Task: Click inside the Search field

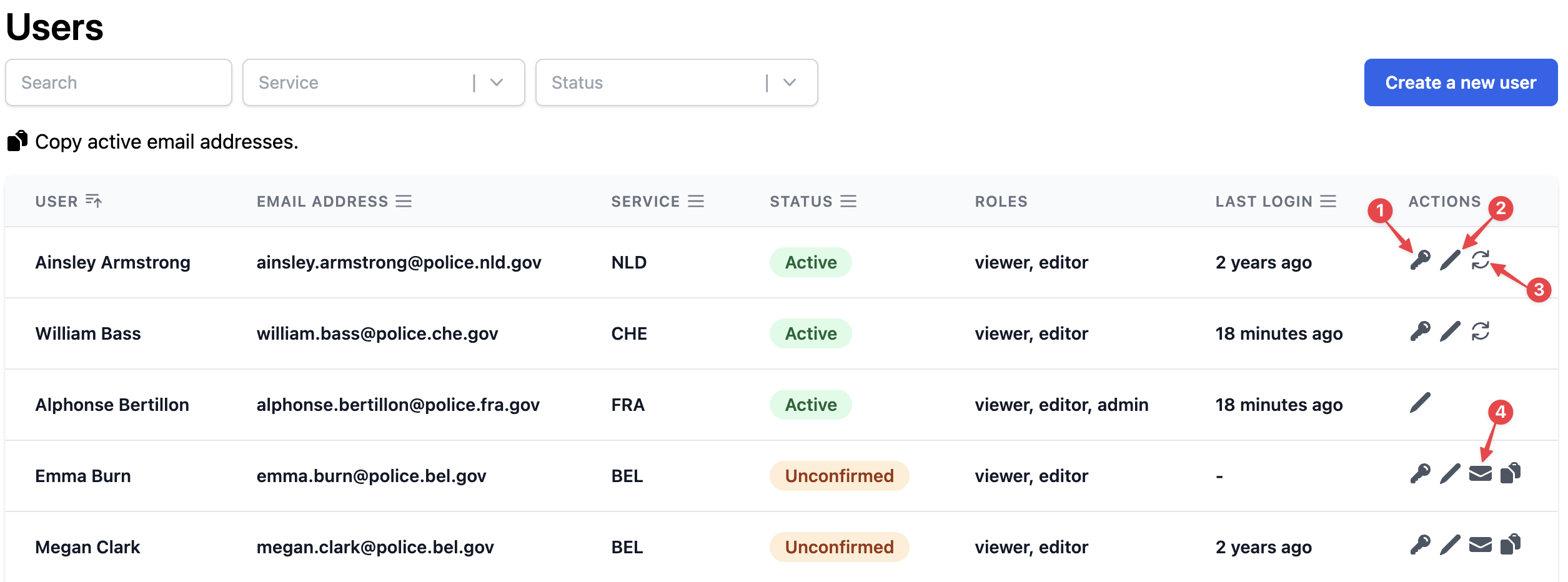Action: (118, 82)
